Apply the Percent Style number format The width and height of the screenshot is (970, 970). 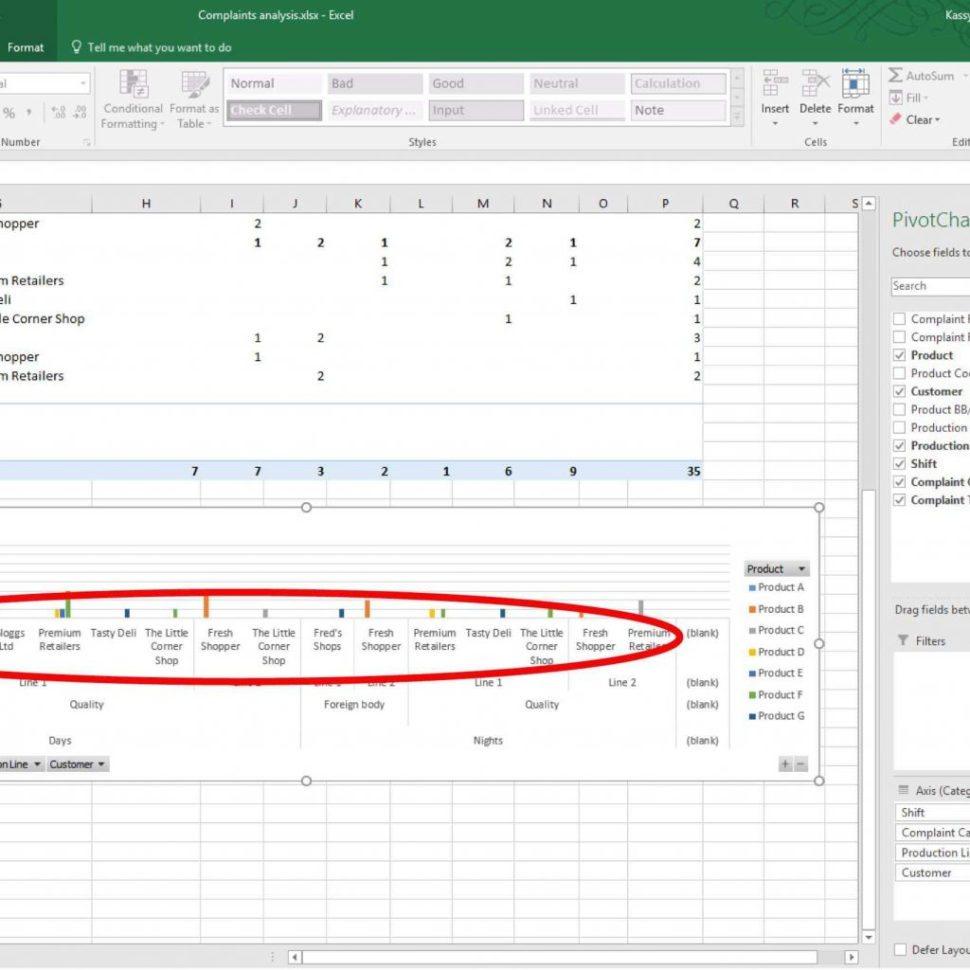point(9,113)
